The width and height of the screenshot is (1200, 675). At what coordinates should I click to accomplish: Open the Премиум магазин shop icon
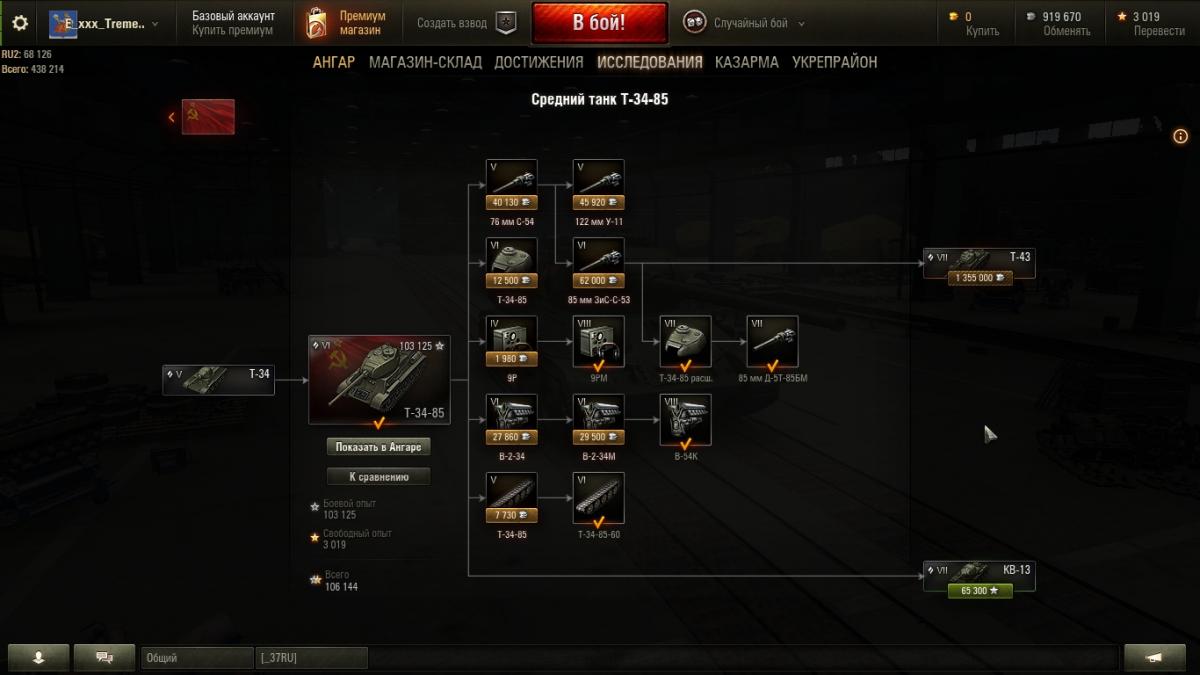[316, 23]
